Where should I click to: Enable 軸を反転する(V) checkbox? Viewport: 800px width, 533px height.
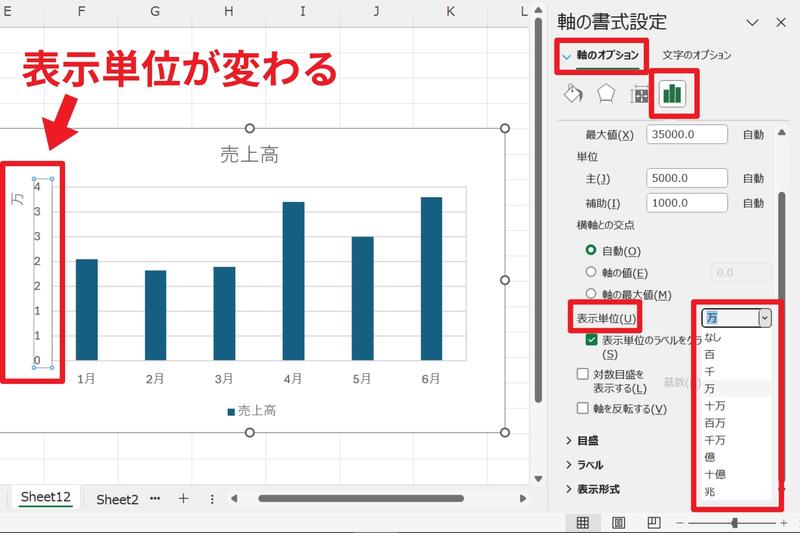point(583,408)
